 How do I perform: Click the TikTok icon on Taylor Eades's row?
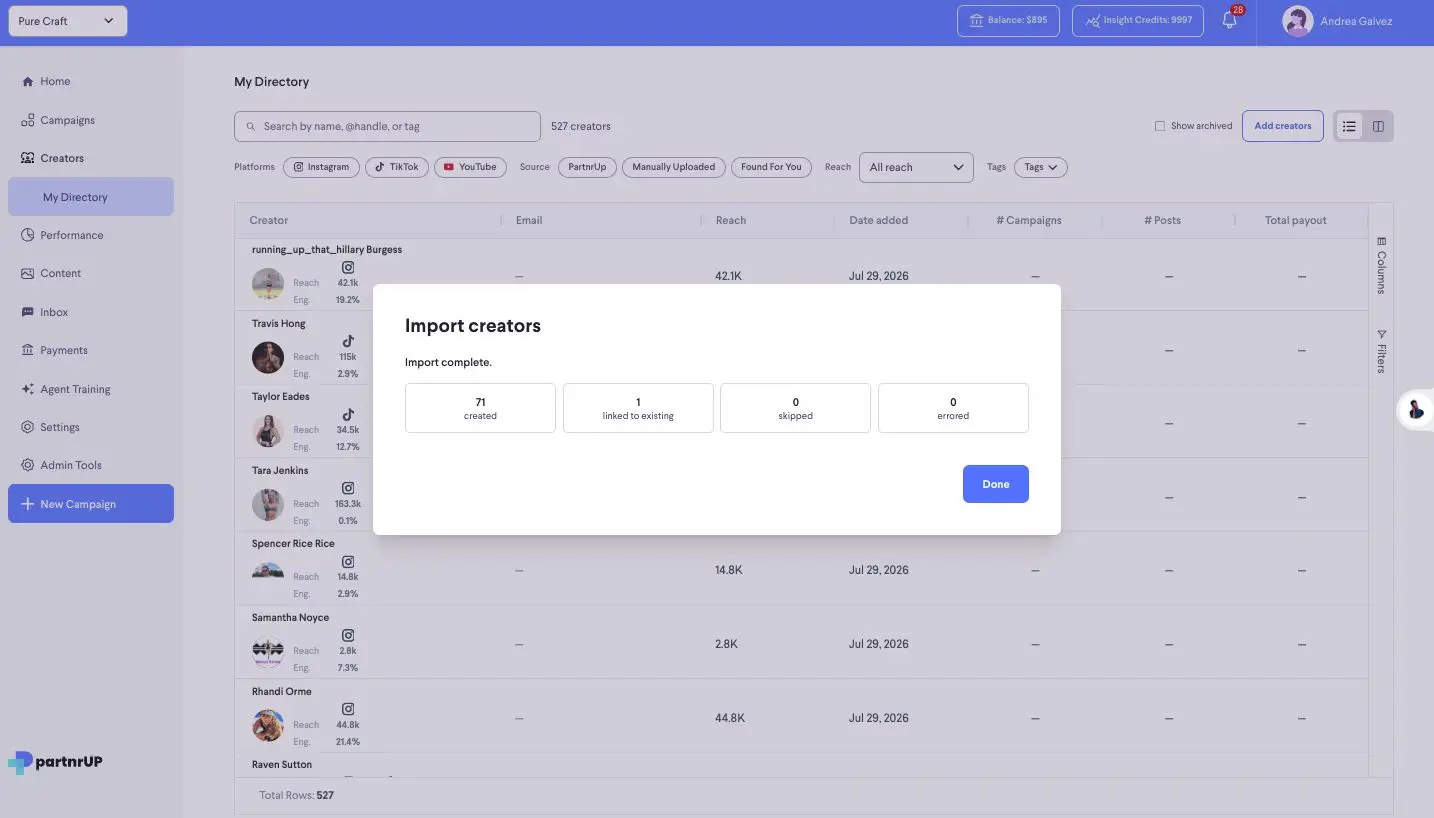click(x=348, y=414)
